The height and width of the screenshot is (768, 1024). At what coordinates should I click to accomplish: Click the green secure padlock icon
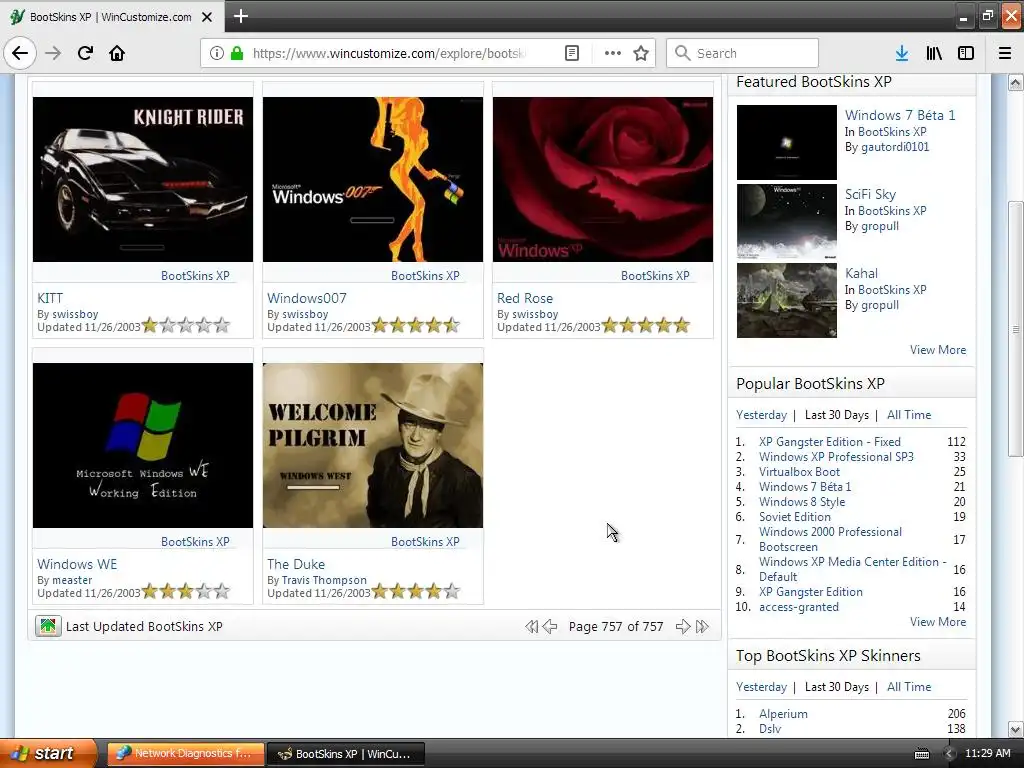tap(237, 53)
